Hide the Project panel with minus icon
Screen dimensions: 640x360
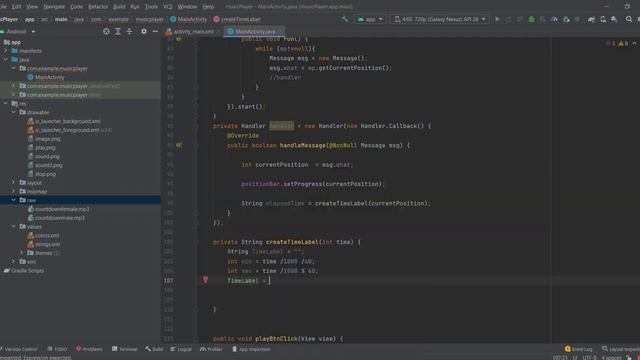click(155, 31)
